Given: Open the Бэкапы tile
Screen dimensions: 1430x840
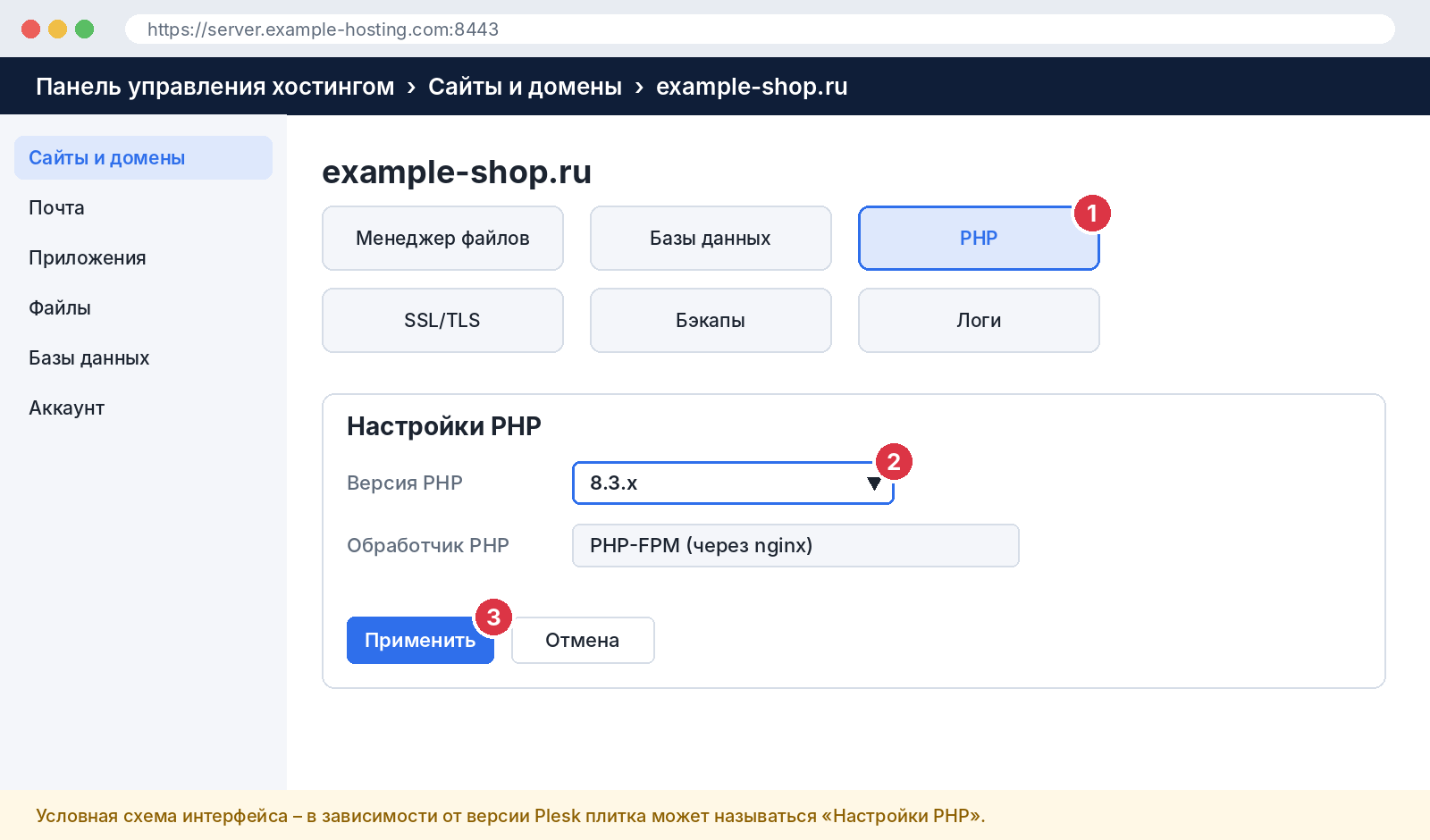Looking at the screenshot, I should coord(711,321).
